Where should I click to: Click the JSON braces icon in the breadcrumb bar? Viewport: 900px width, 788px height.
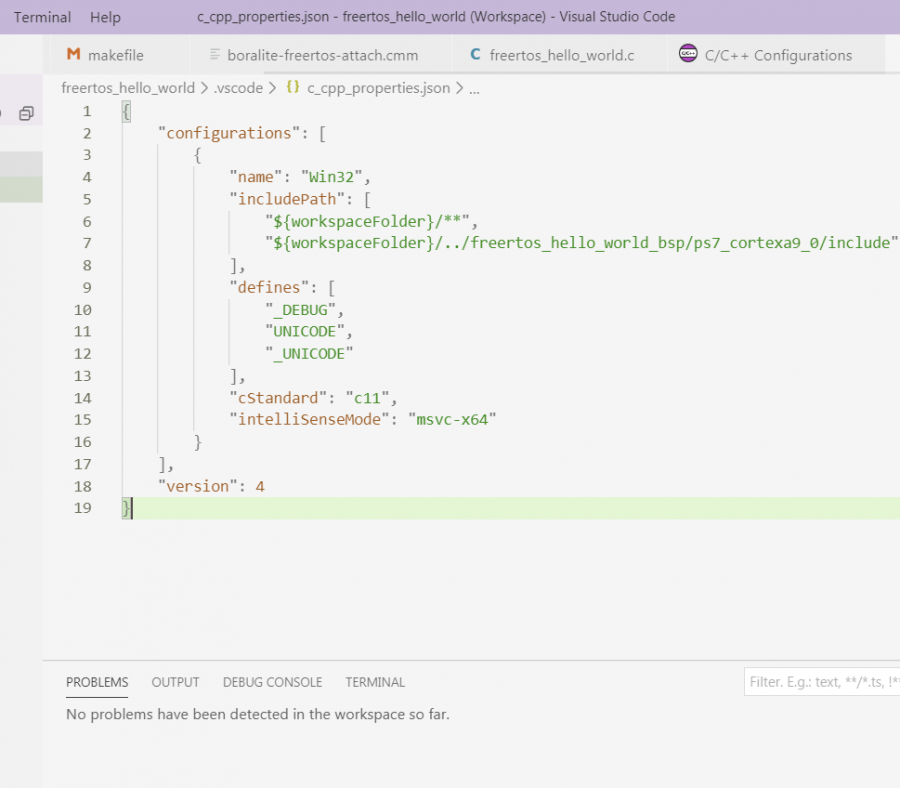coord(290,88)
